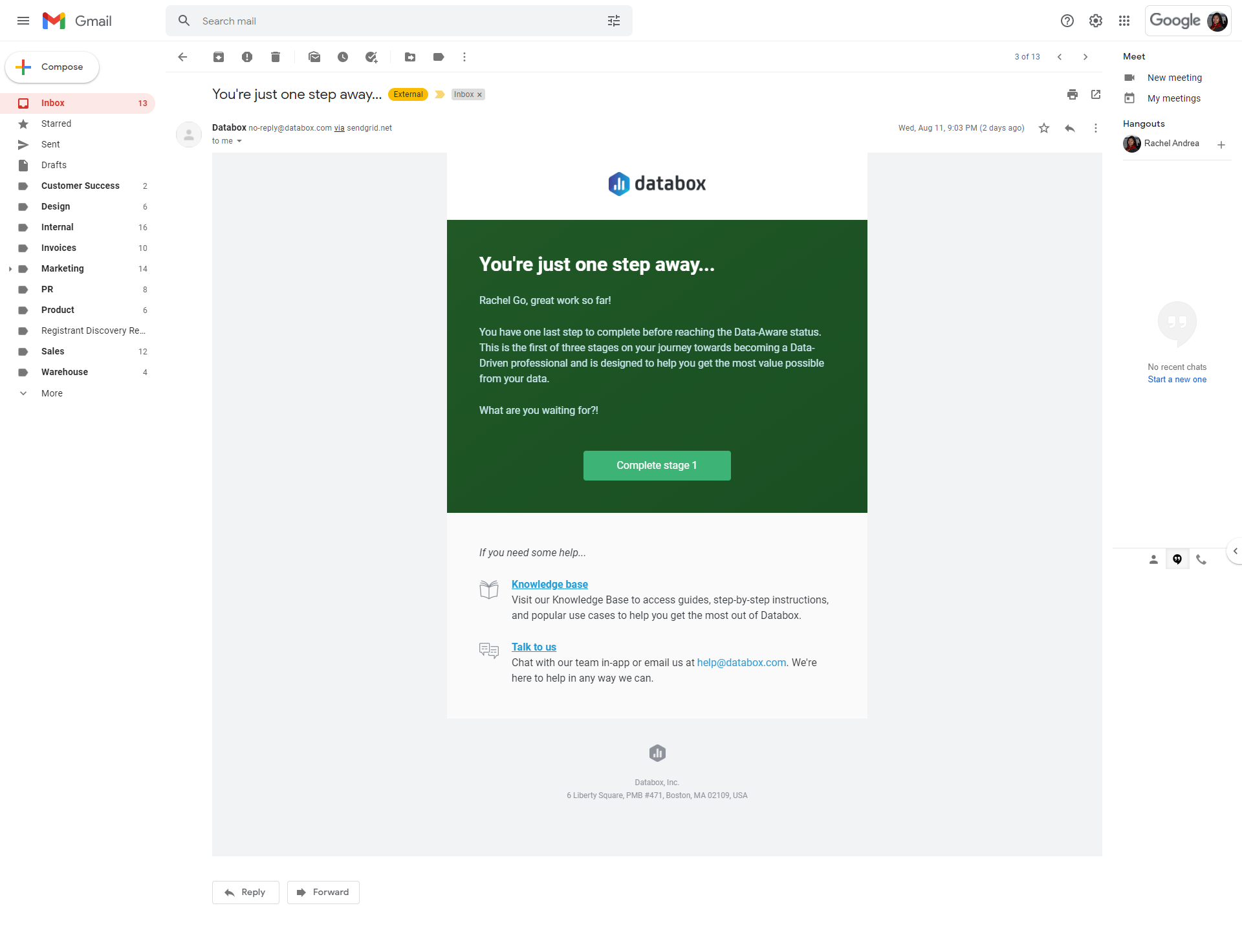Show search options filter dropdown
The height and width of the screenshot is (952, 1242).
(614, 21)
